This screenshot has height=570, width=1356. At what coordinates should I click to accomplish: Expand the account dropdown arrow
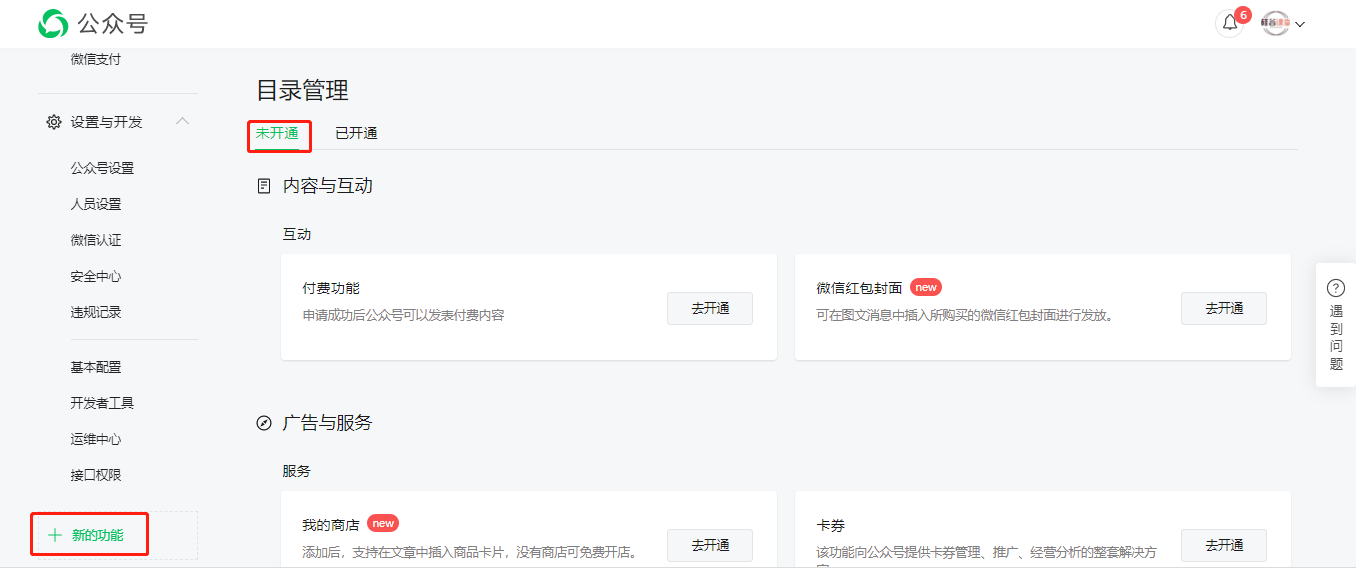point(1300,25)
